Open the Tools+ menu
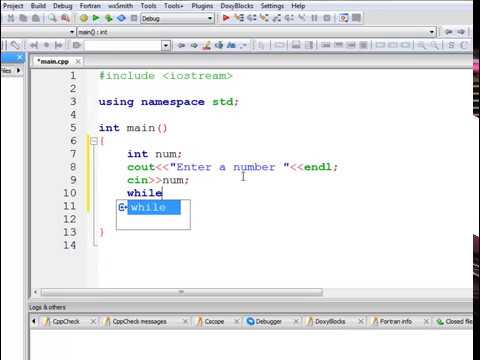 [174, 6]
